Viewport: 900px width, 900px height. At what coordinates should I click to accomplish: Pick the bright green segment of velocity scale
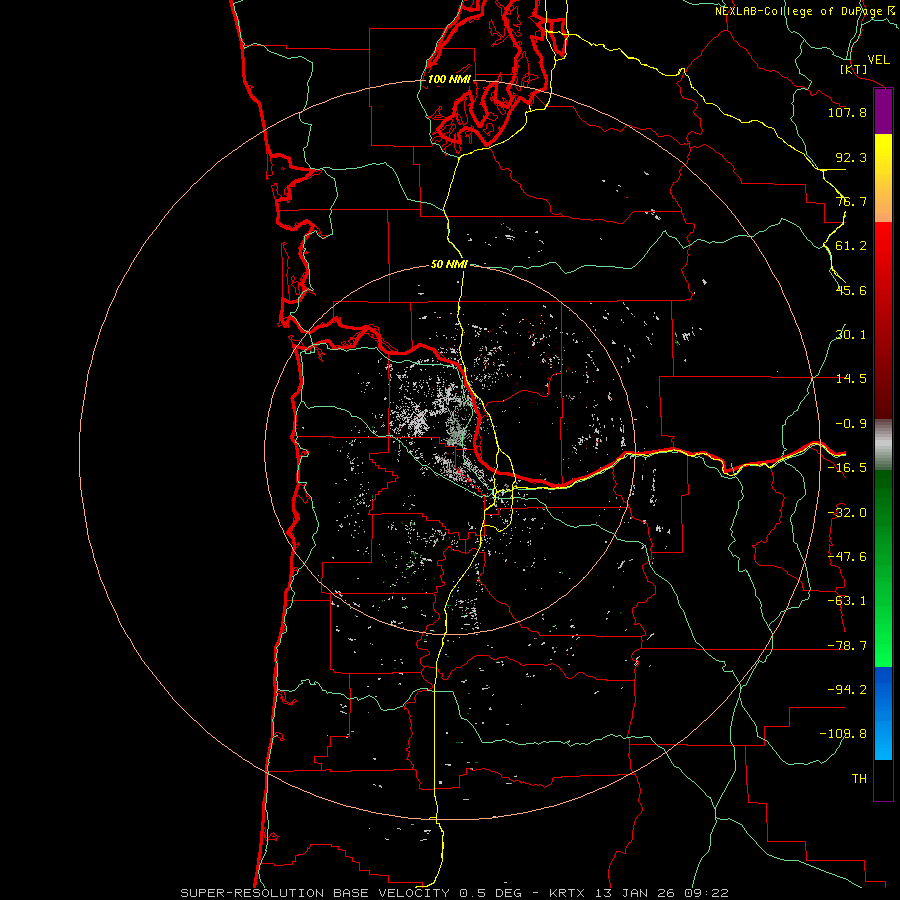(883, 643)
